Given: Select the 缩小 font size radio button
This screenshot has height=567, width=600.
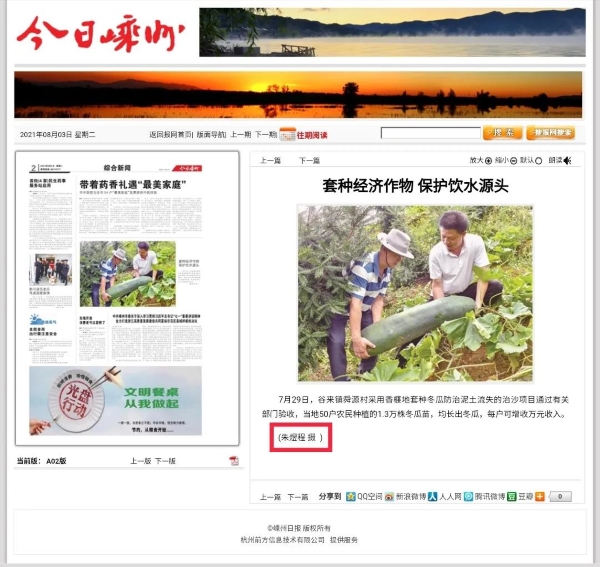Looking at the screenshot, I should click(513, 160).
